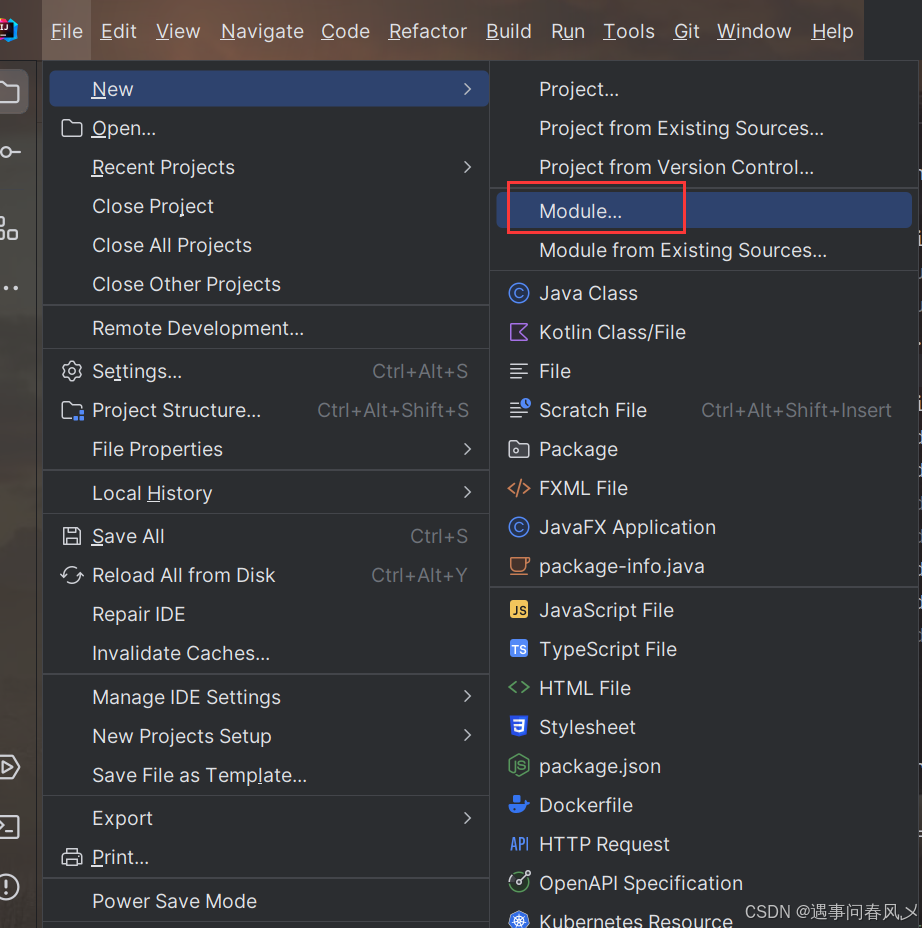Click the Open folder icon
Viewport: 922px width, 928px height.
coord(72,128)
